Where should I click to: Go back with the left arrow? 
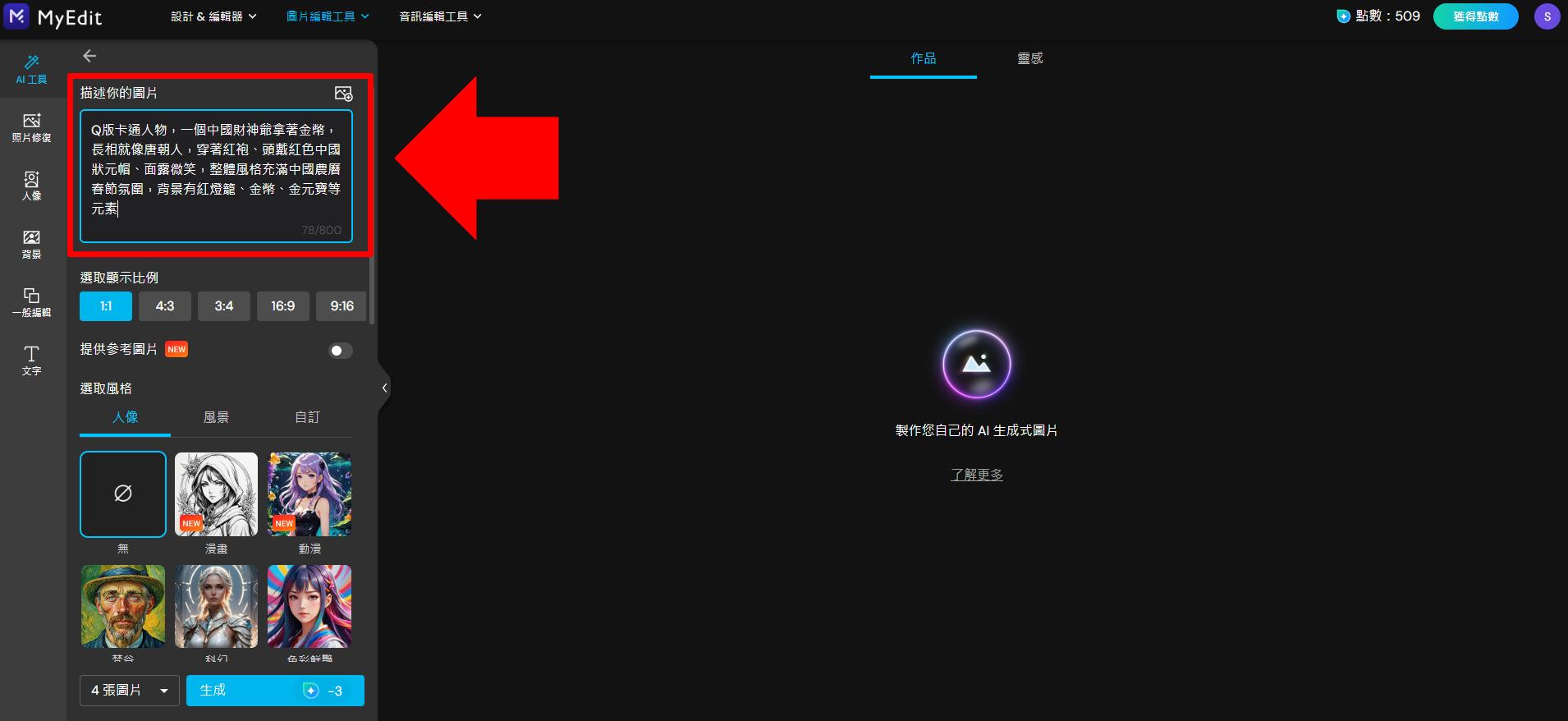tap(89, 56)
